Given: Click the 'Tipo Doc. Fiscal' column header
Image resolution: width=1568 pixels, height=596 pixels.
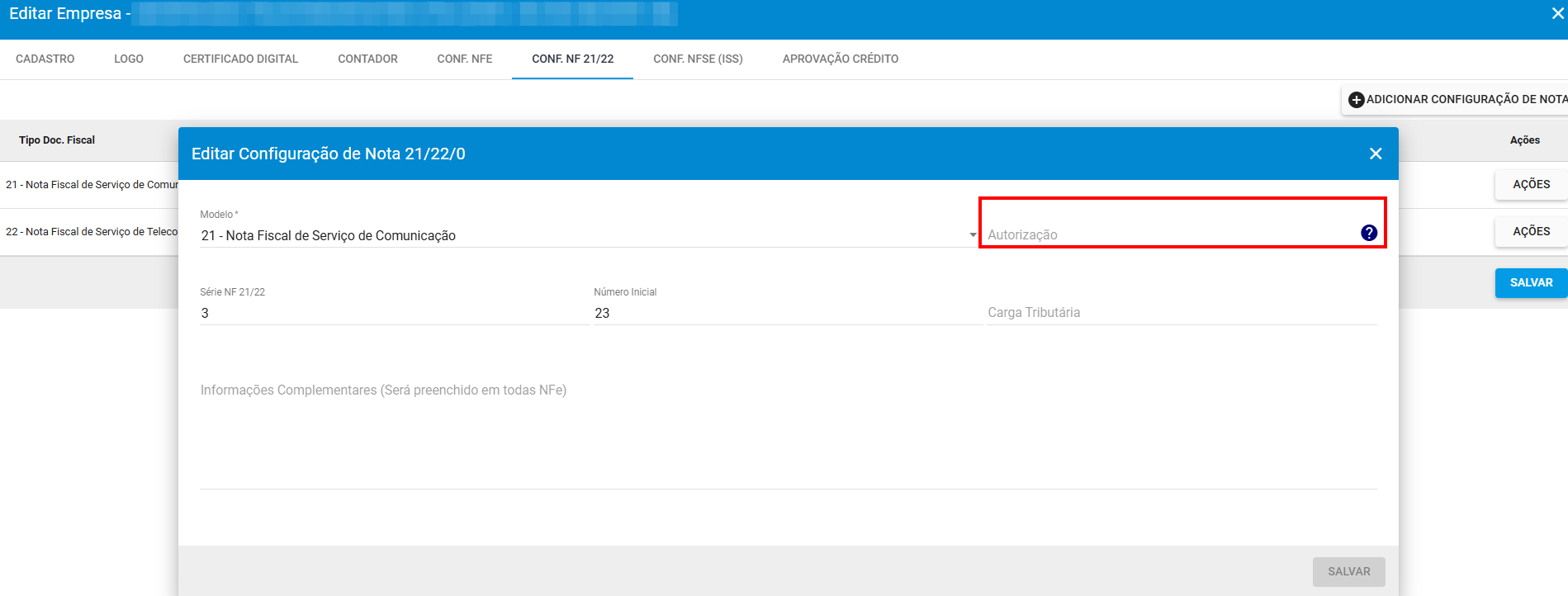Looking at the screenshot, I should coord(57,140).
